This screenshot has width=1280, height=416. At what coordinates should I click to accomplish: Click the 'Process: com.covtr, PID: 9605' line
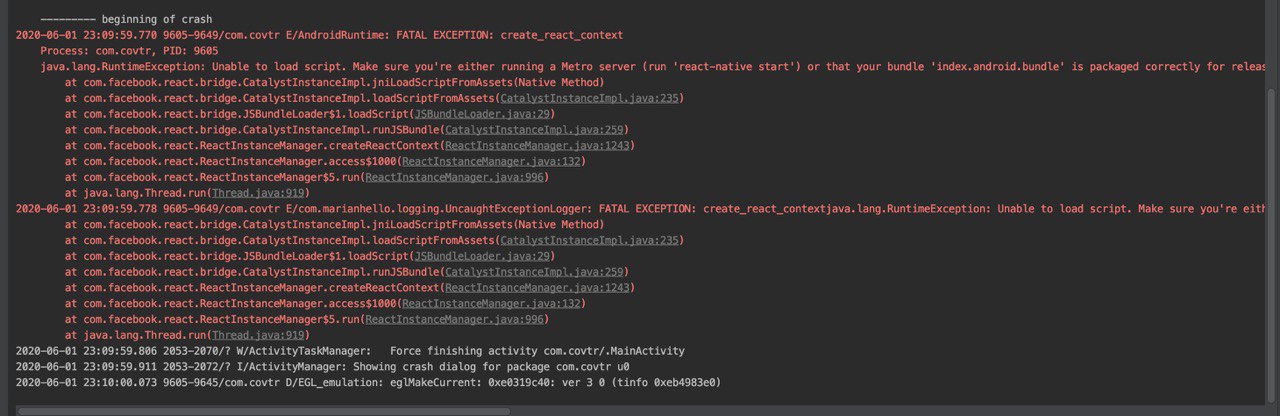[x=130, y=50]
